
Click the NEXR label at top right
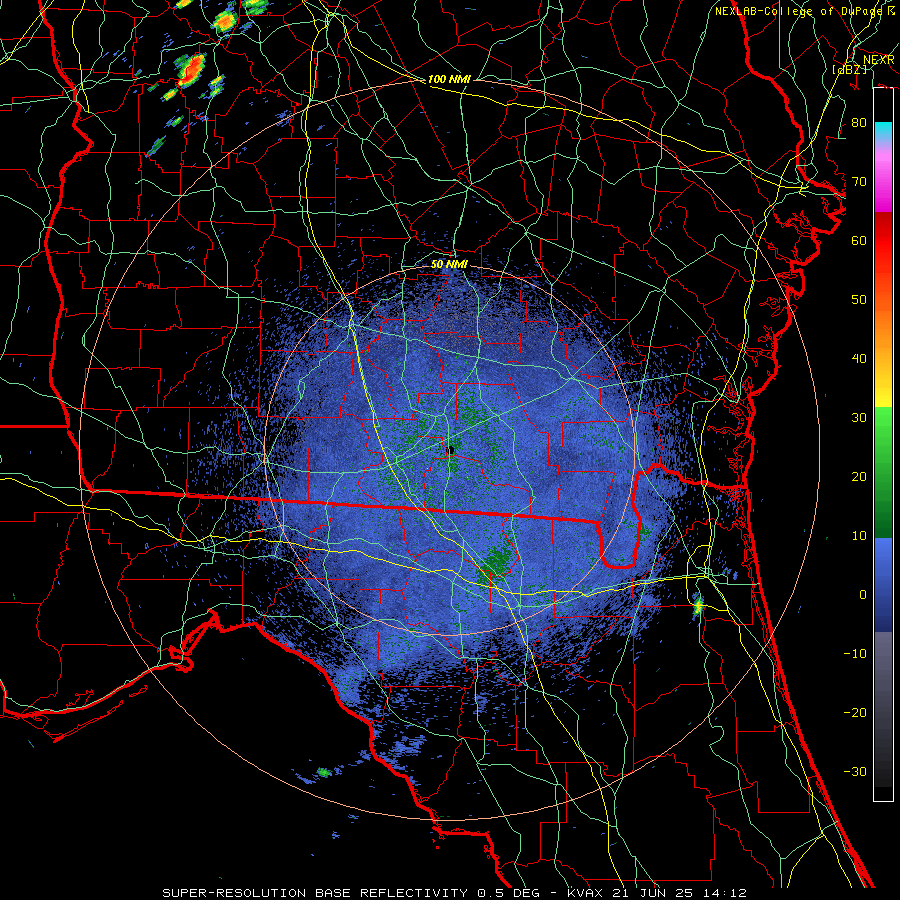(x=879, y=60)
